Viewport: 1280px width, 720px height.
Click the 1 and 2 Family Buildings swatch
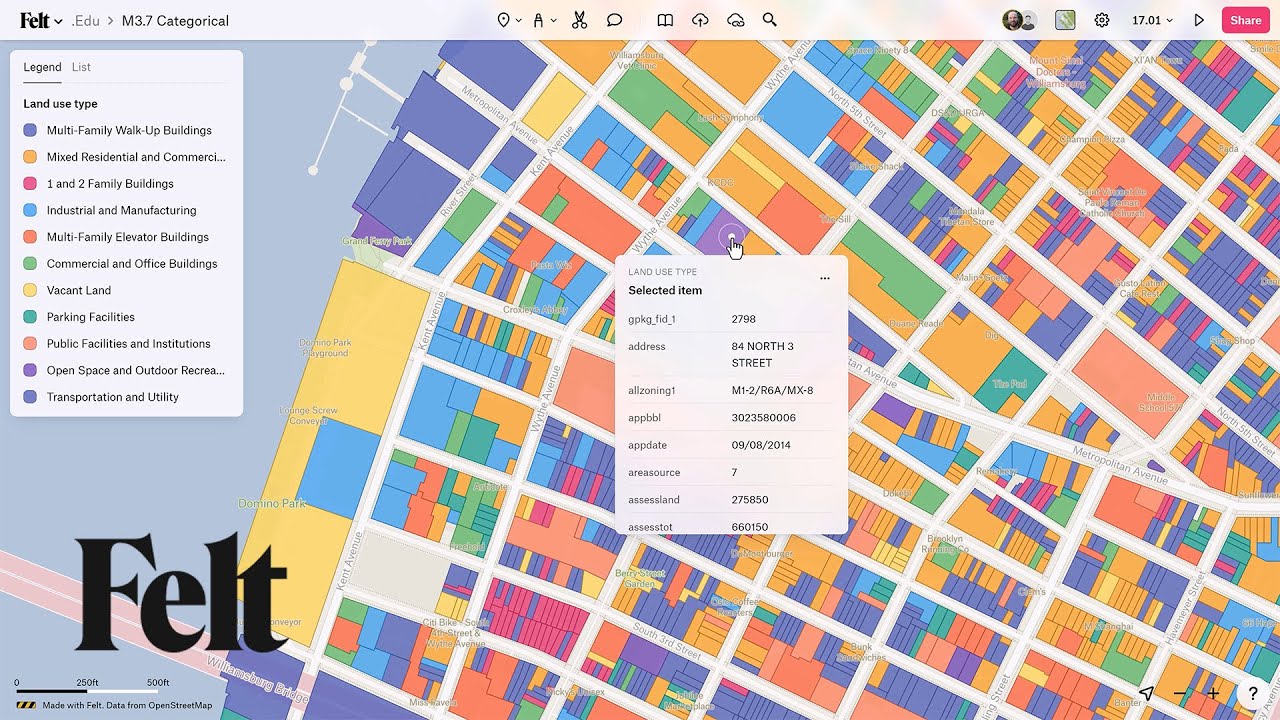coord(30,184)
